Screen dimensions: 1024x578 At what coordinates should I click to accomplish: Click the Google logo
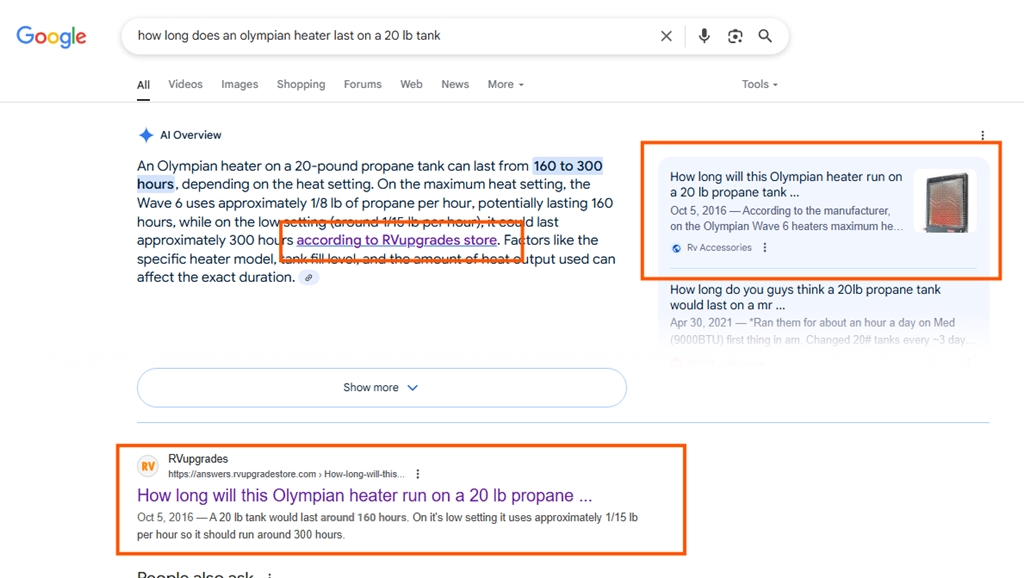click(51, 37)
